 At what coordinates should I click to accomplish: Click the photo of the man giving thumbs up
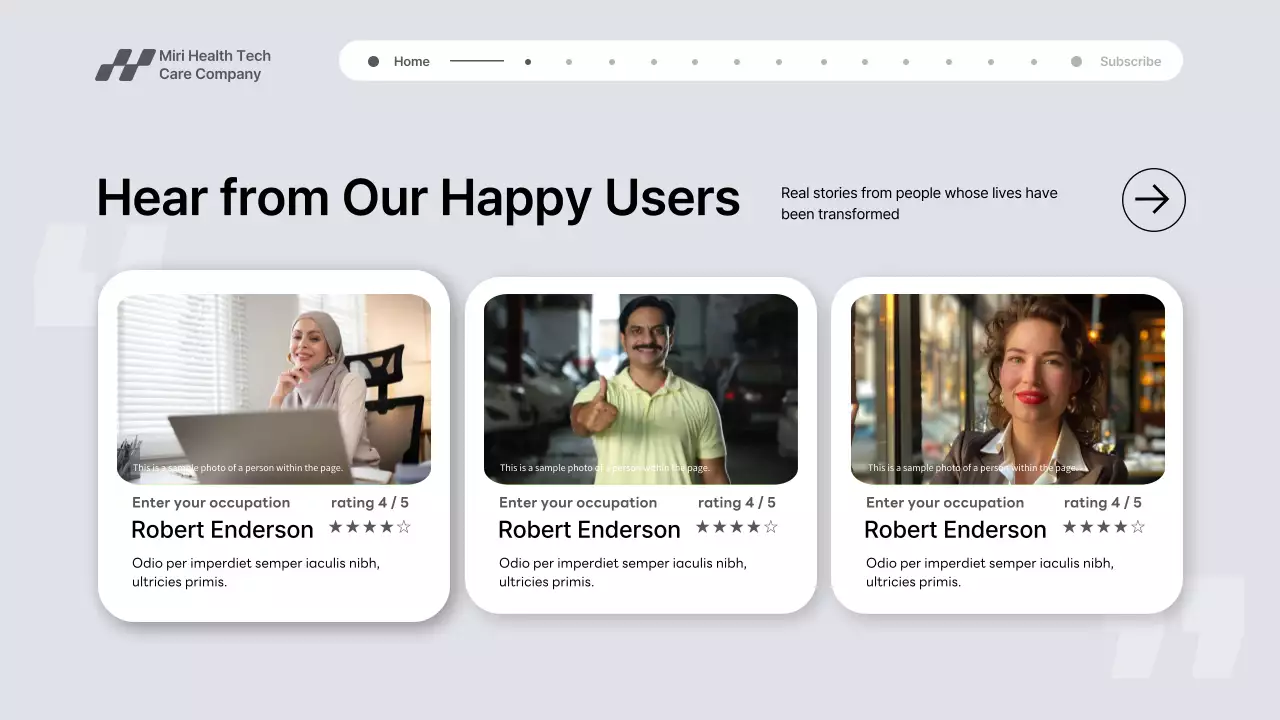point(641,388)
